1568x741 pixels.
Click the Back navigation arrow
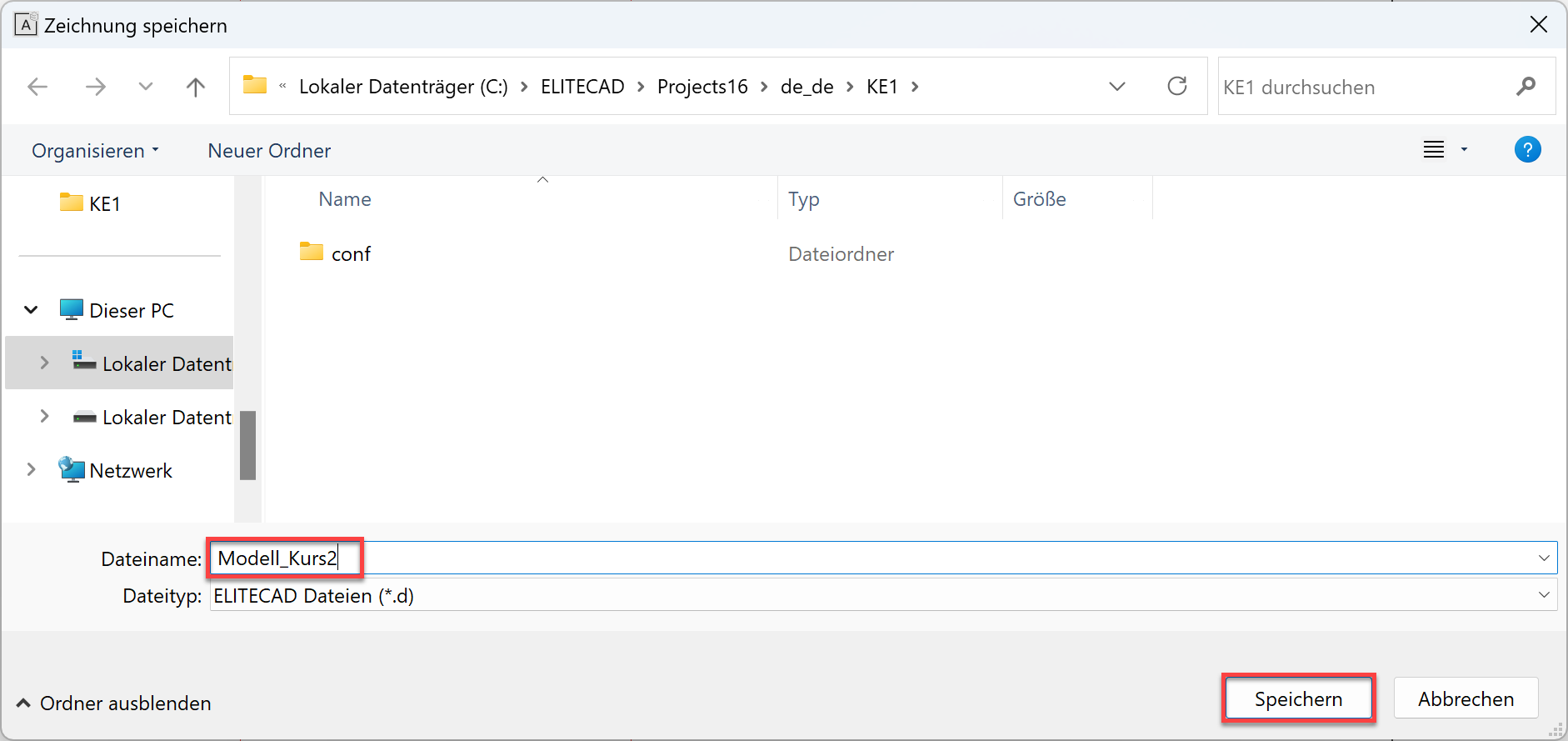[x=37, y=87]
